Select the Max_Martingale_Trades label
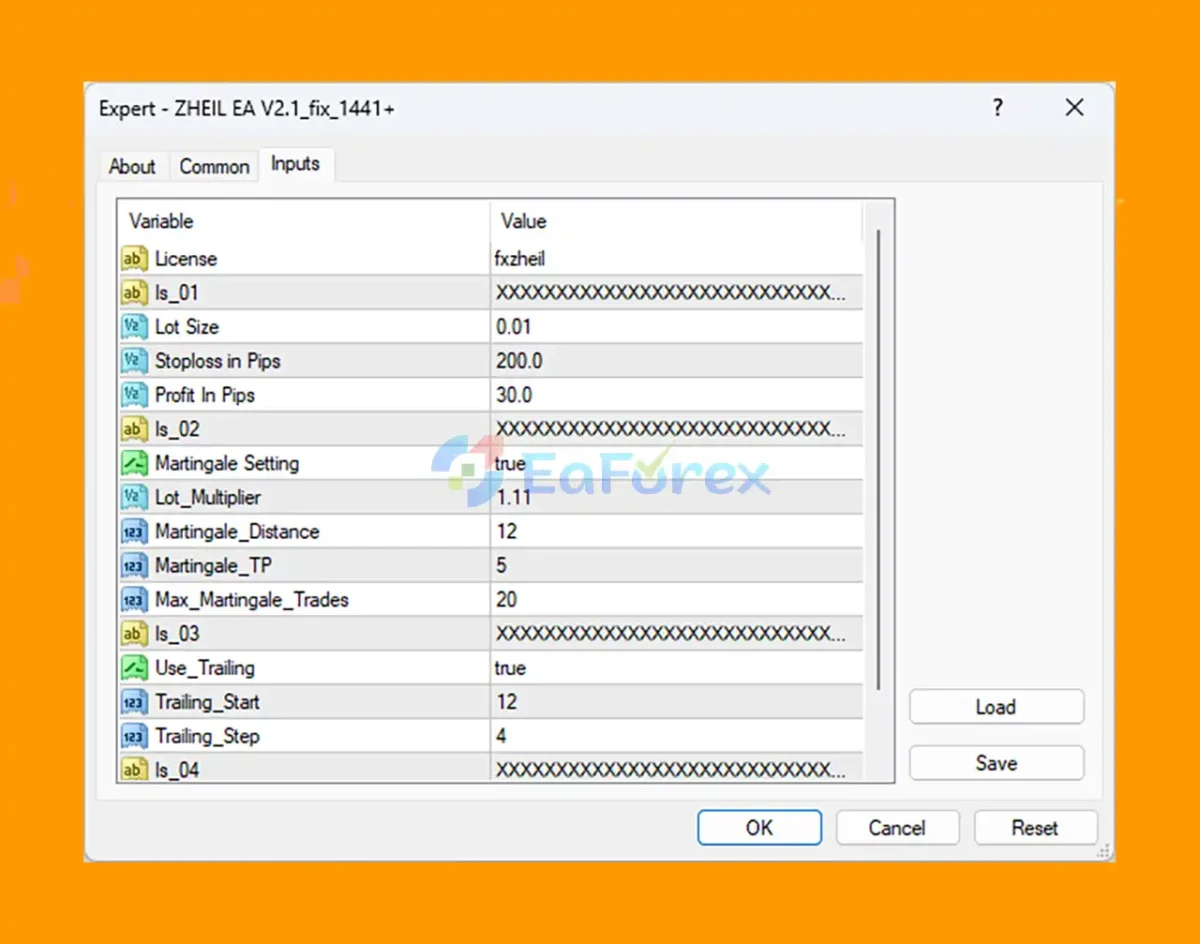This screenshot has width=1200, height=944. pyautogui.click(x=252, y=600)
